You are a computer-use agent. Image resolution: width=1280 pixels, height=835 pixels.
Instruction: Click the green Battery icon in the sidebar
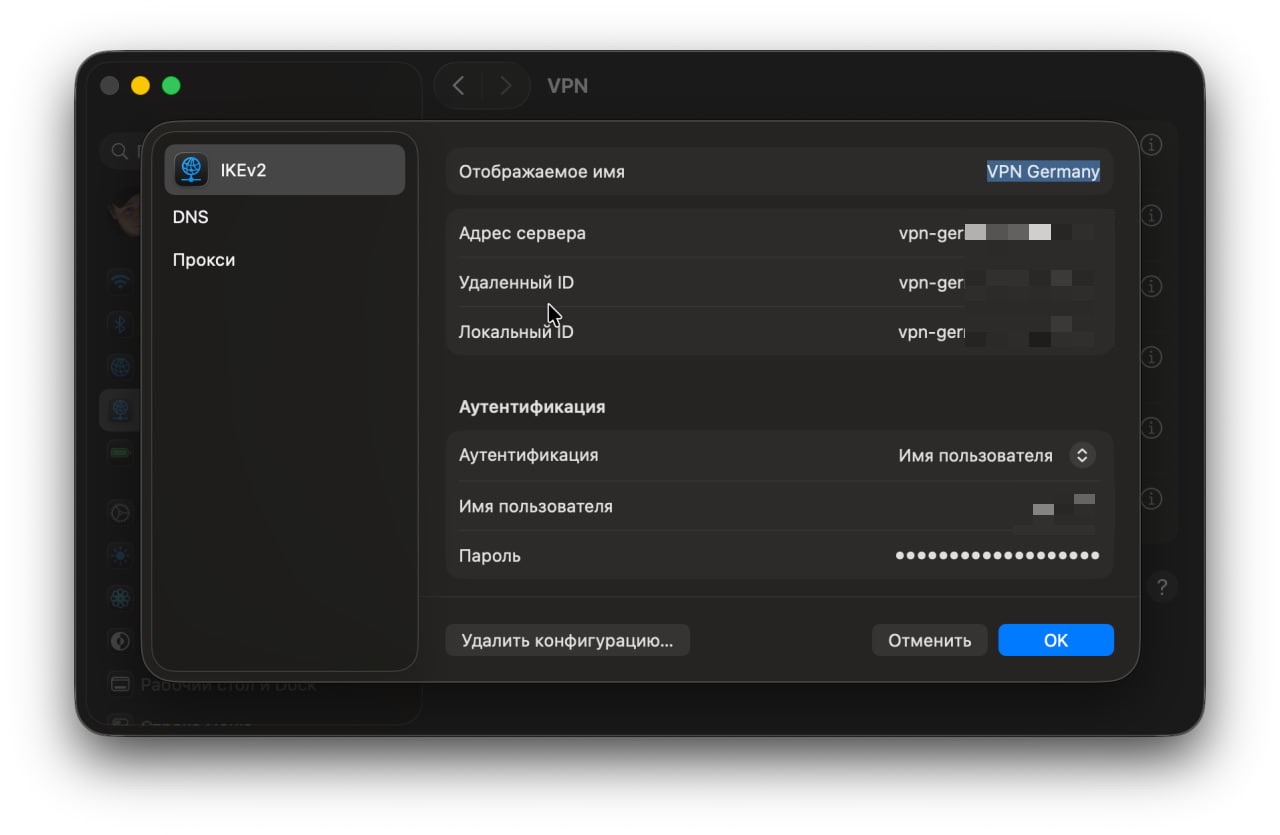120,451
